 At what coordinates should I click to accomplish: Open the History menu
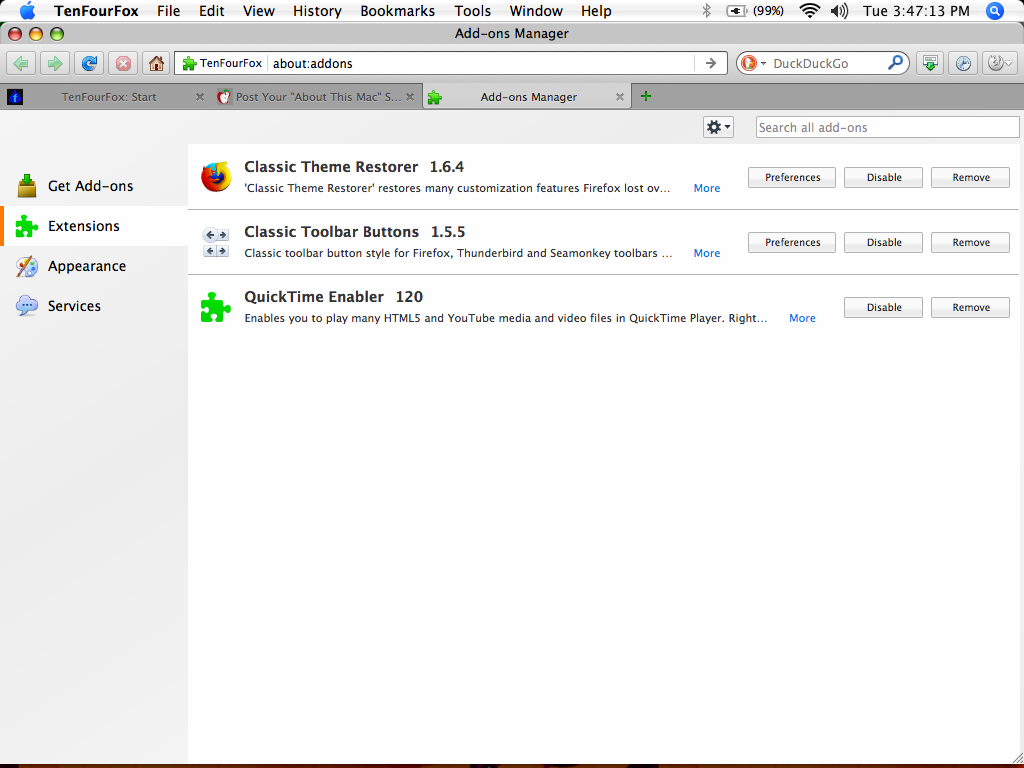click(x=317, y=10)
